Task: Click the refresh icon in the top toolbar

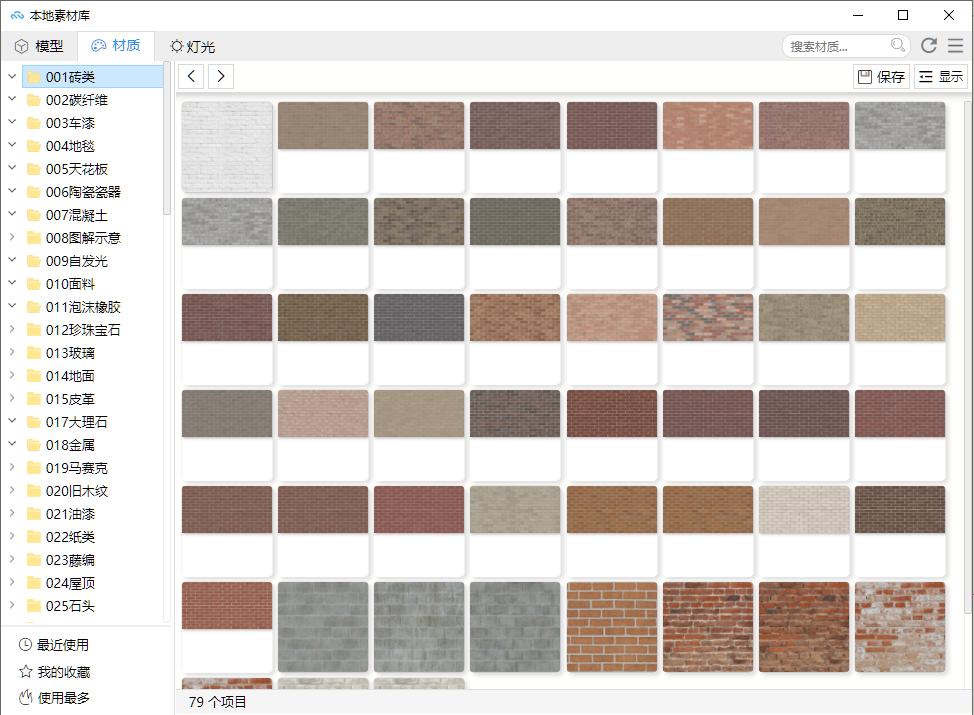Action: (929, 45)
